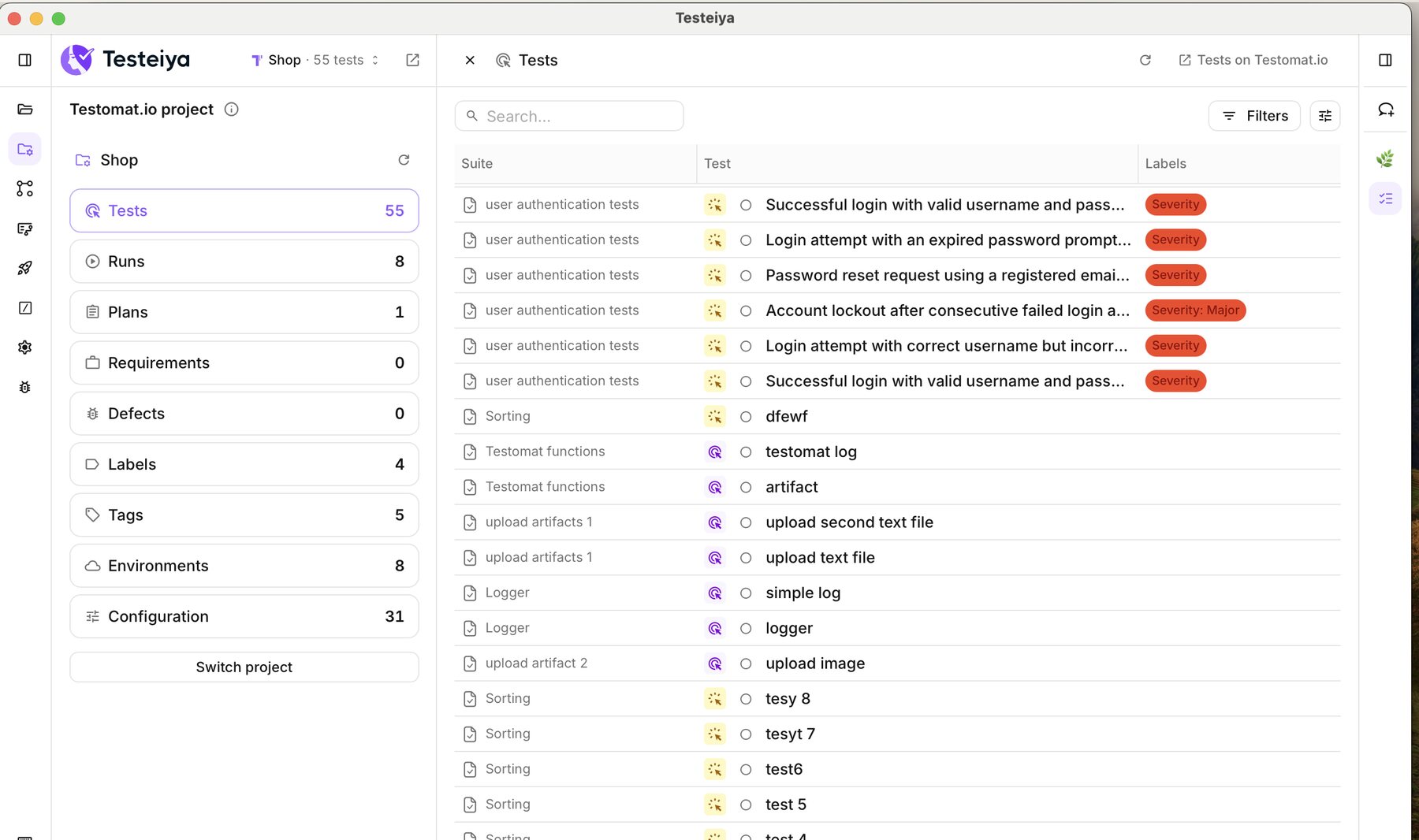1419x840 pixels.
Task: Open the Labels section
Action: 244,464
